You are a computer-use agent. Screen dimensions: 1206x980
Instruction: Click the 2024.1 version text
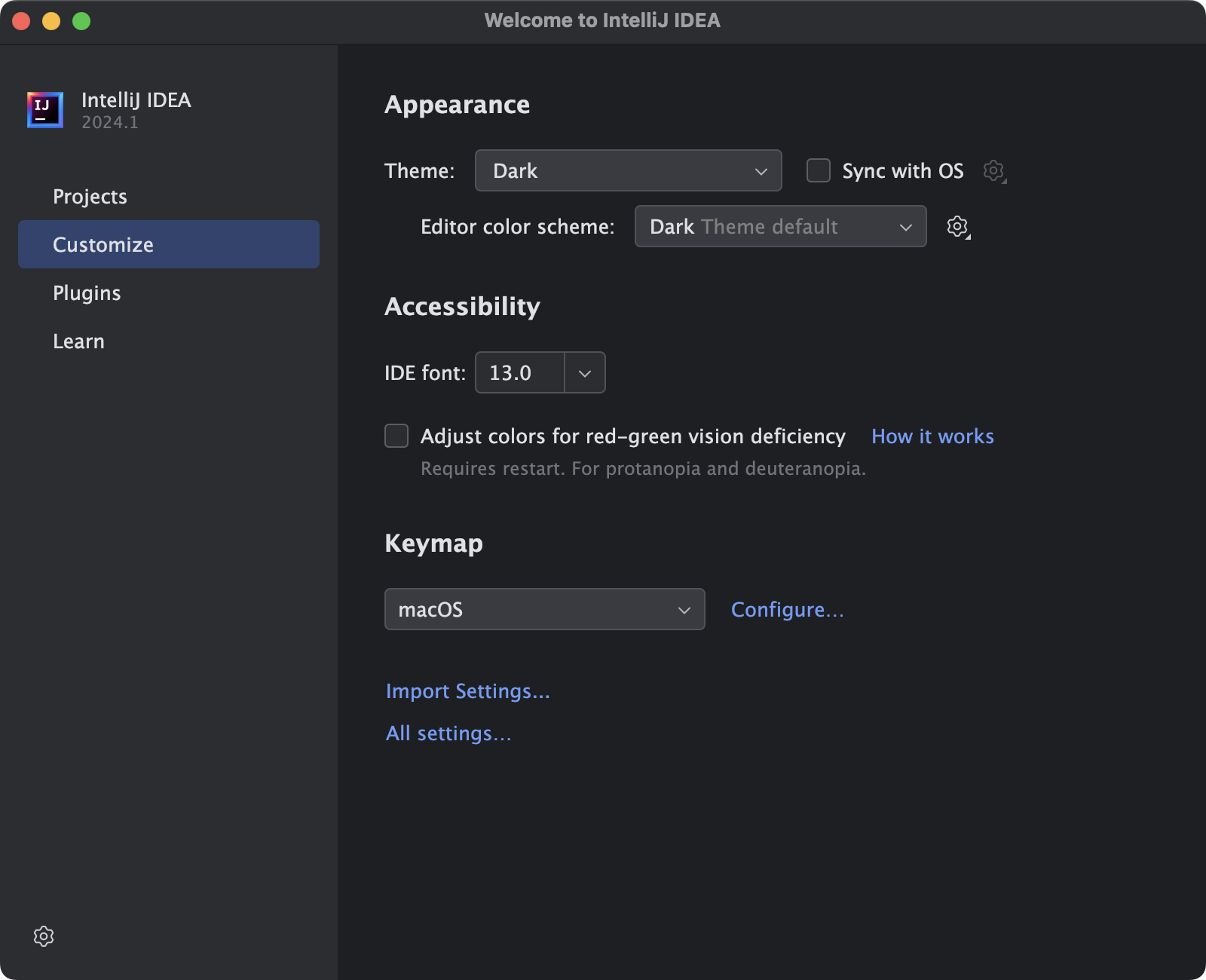(x=110, y=122)
